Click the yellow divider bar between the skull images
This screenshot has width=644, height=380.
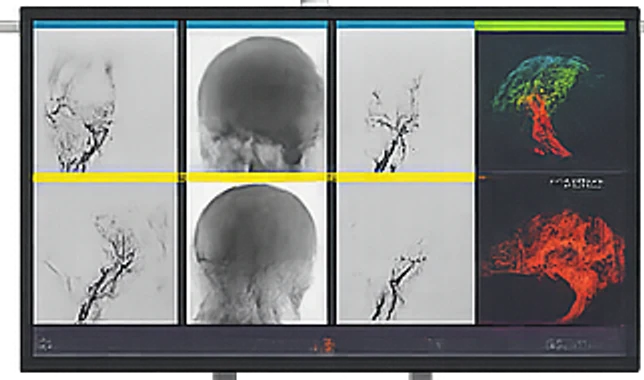(x=257, y=177)
